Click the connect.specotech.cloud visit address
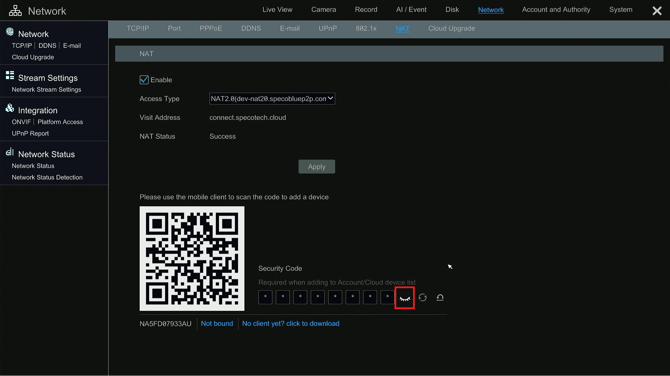Viewport: 670px width, 376px height. (248, 118)
